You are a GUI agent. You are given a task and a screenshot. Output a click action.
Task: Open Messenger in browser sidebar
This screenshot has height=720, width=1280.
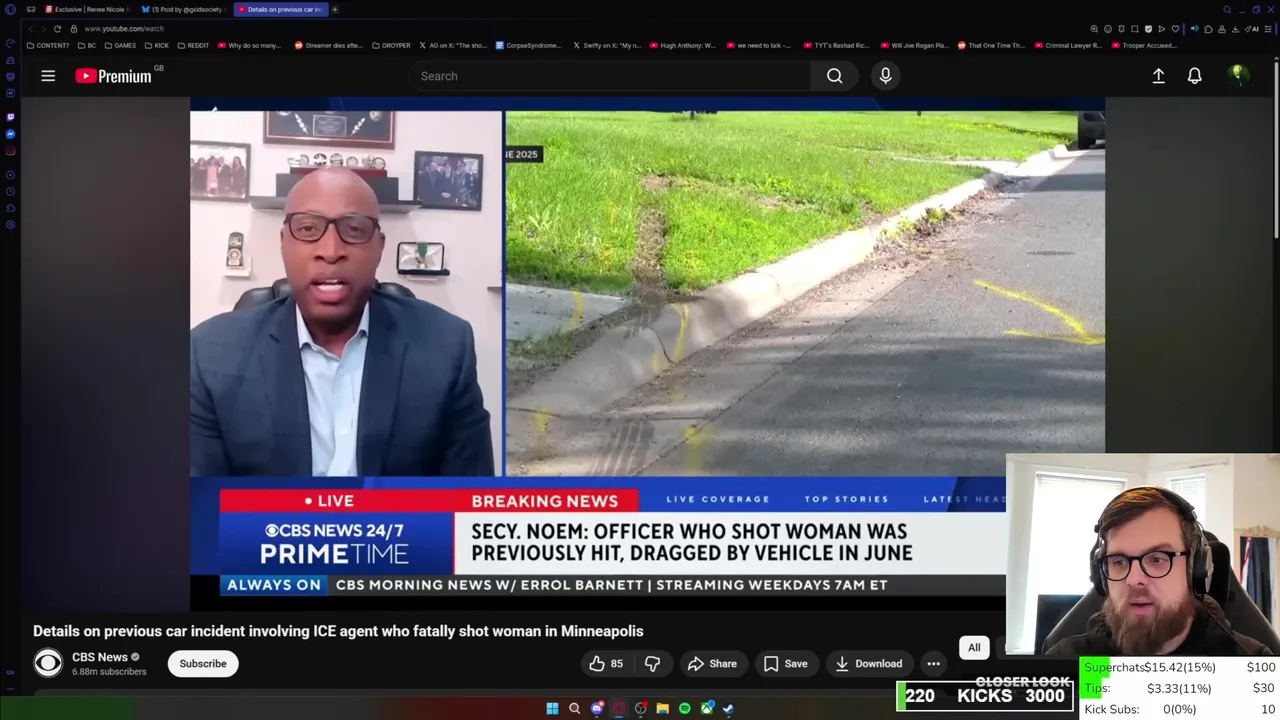coord(10,134)
